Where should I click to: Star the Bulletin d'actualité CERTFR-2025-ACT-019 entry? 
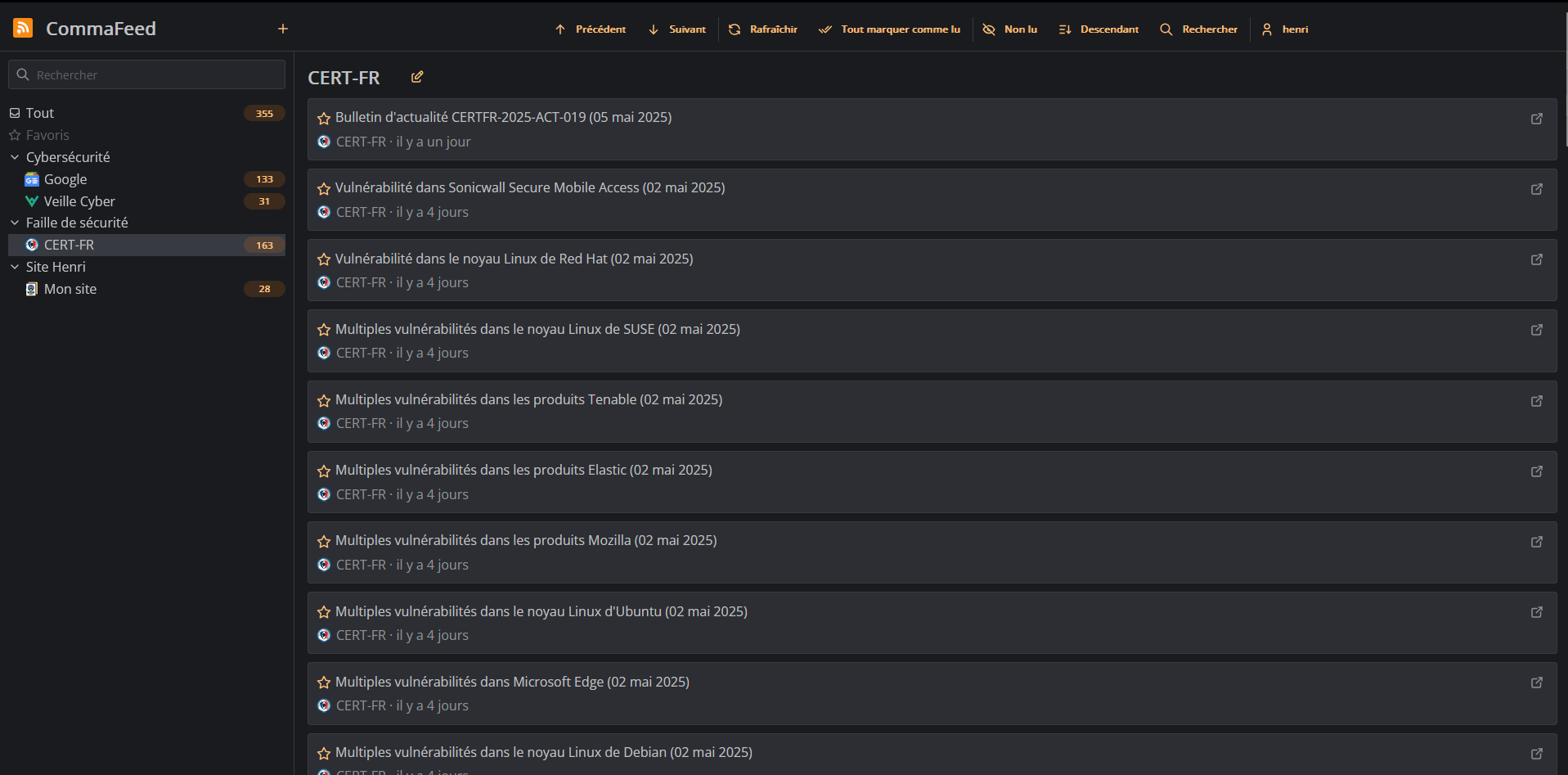click(324, 118)
